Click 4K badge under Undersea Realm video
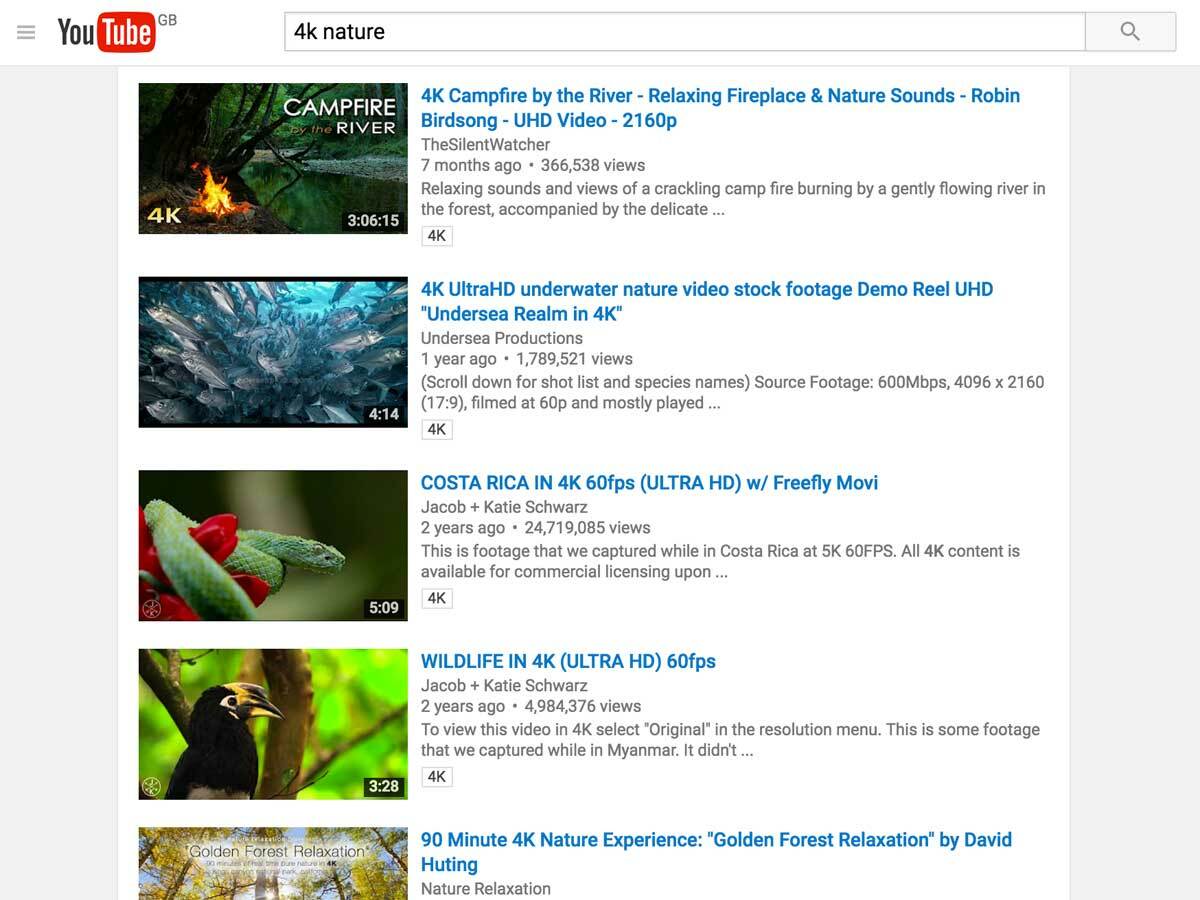The width and height of the screenshot is (1200, 900). (437, 429)
